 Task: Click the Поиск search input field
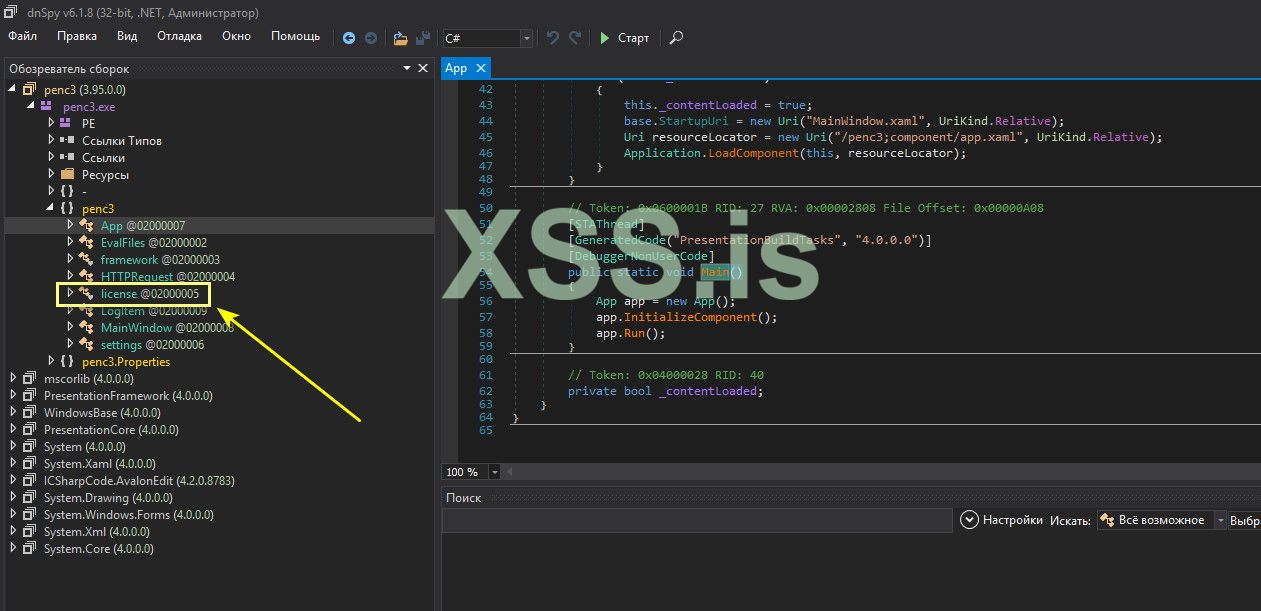pos(697,520)
